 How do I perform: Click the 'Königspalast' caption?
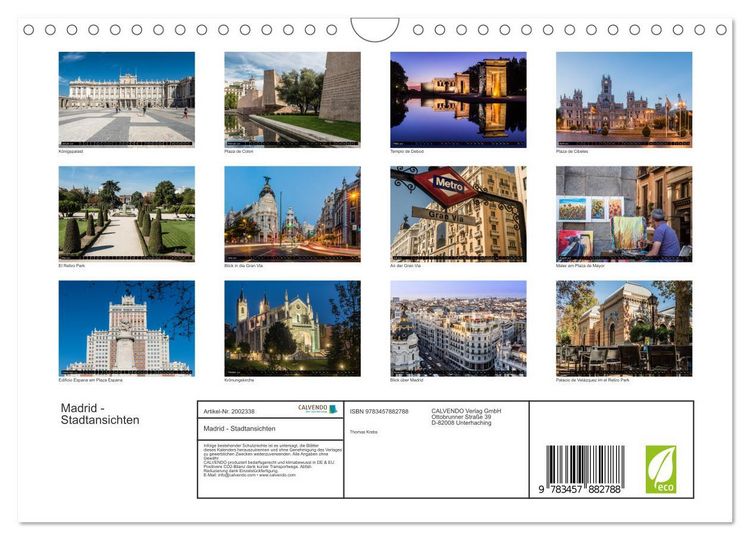coord(71,152)
